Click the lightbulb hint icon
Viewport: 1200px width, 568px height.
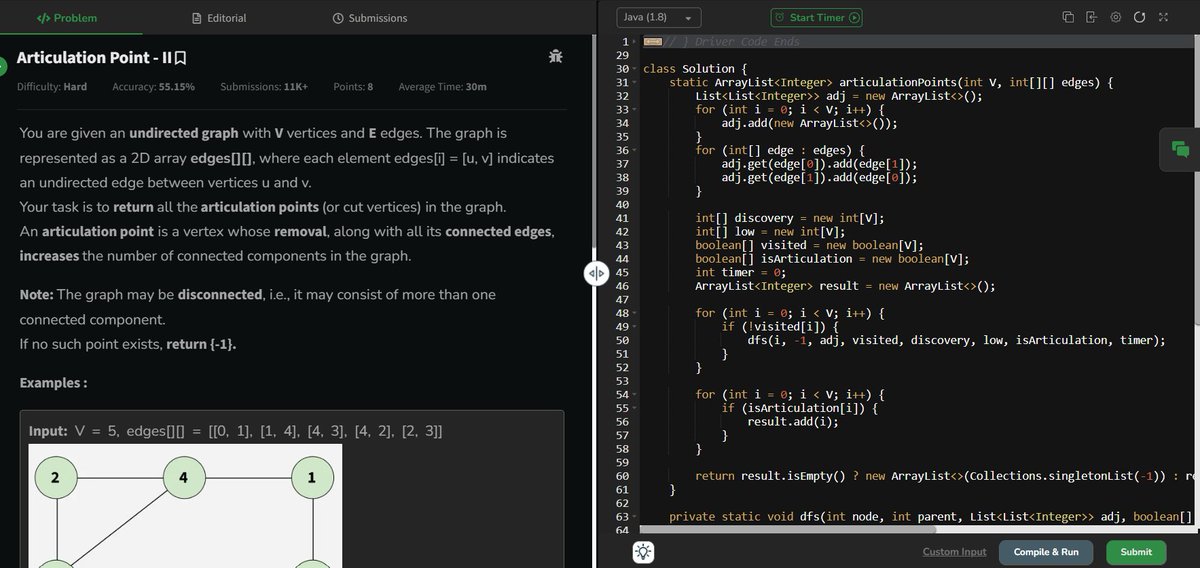[643, 552]
